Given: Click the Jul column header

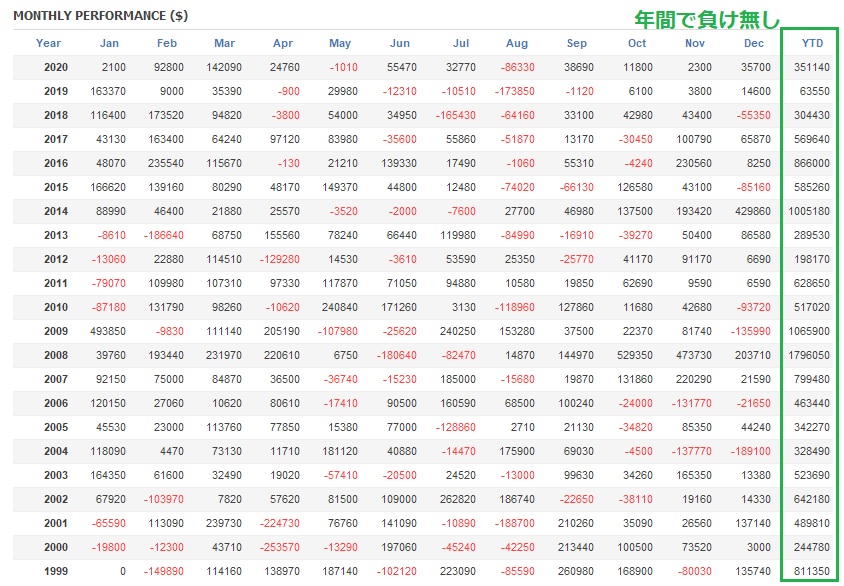Looking at the screenshot, I should tap(461, 43).
